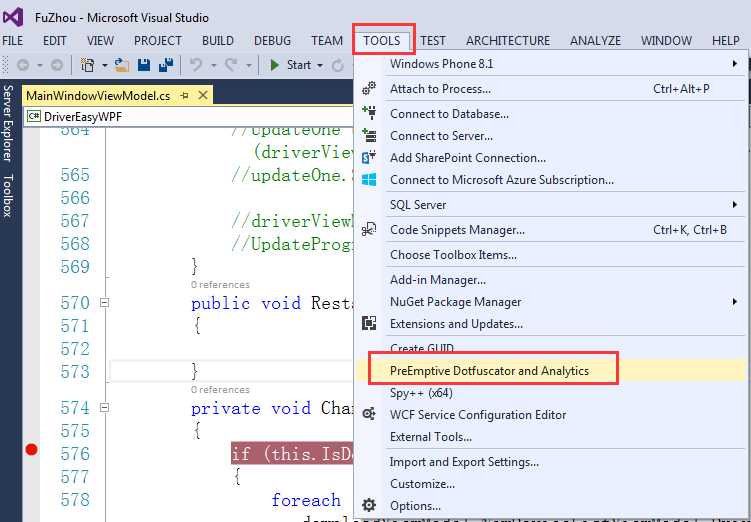Open the TEAM menu
The width and height of the screenshot is (751, 522).
coord(327,41)
